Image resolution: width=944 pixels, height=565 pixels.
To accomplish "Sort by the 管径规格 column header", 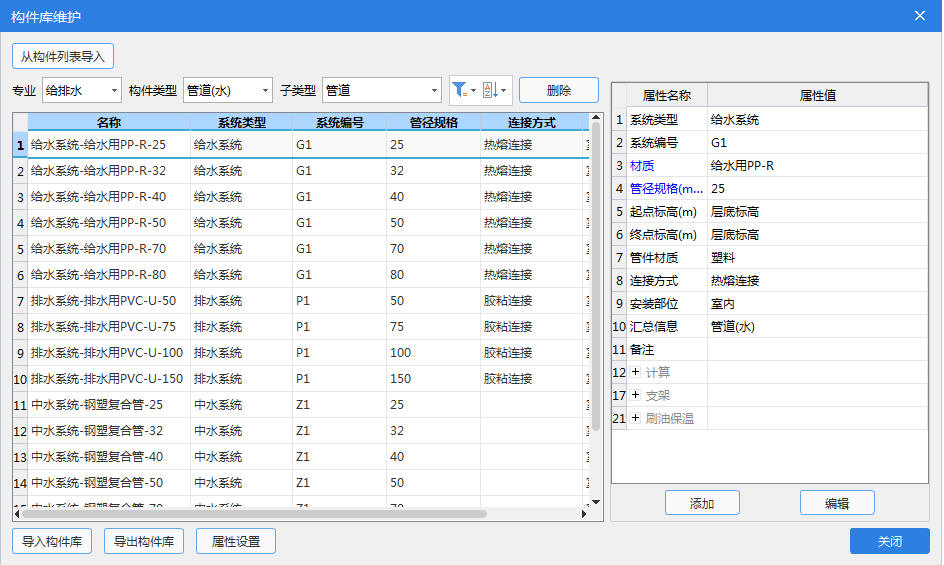I will (433, 123).
